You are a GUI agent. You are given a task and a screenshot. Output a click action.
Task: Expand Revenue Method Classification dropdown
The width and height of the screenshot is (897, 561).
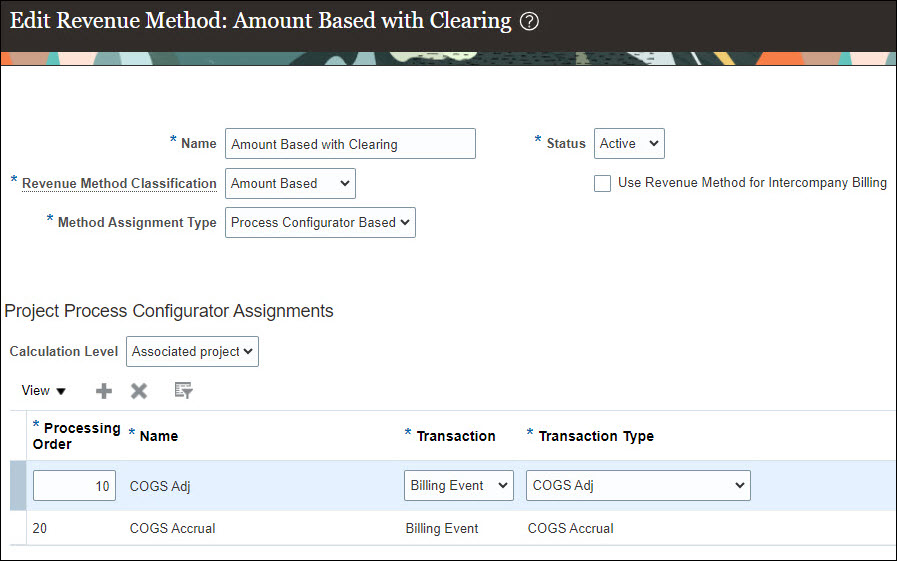click(290, 184)
